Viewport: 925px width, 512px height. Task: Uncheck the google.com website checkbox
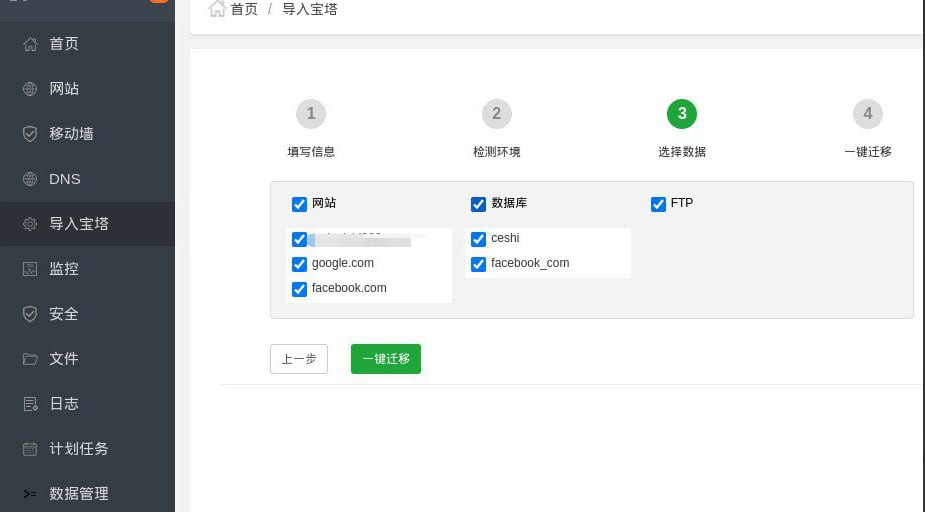click(x=299, y=264)
